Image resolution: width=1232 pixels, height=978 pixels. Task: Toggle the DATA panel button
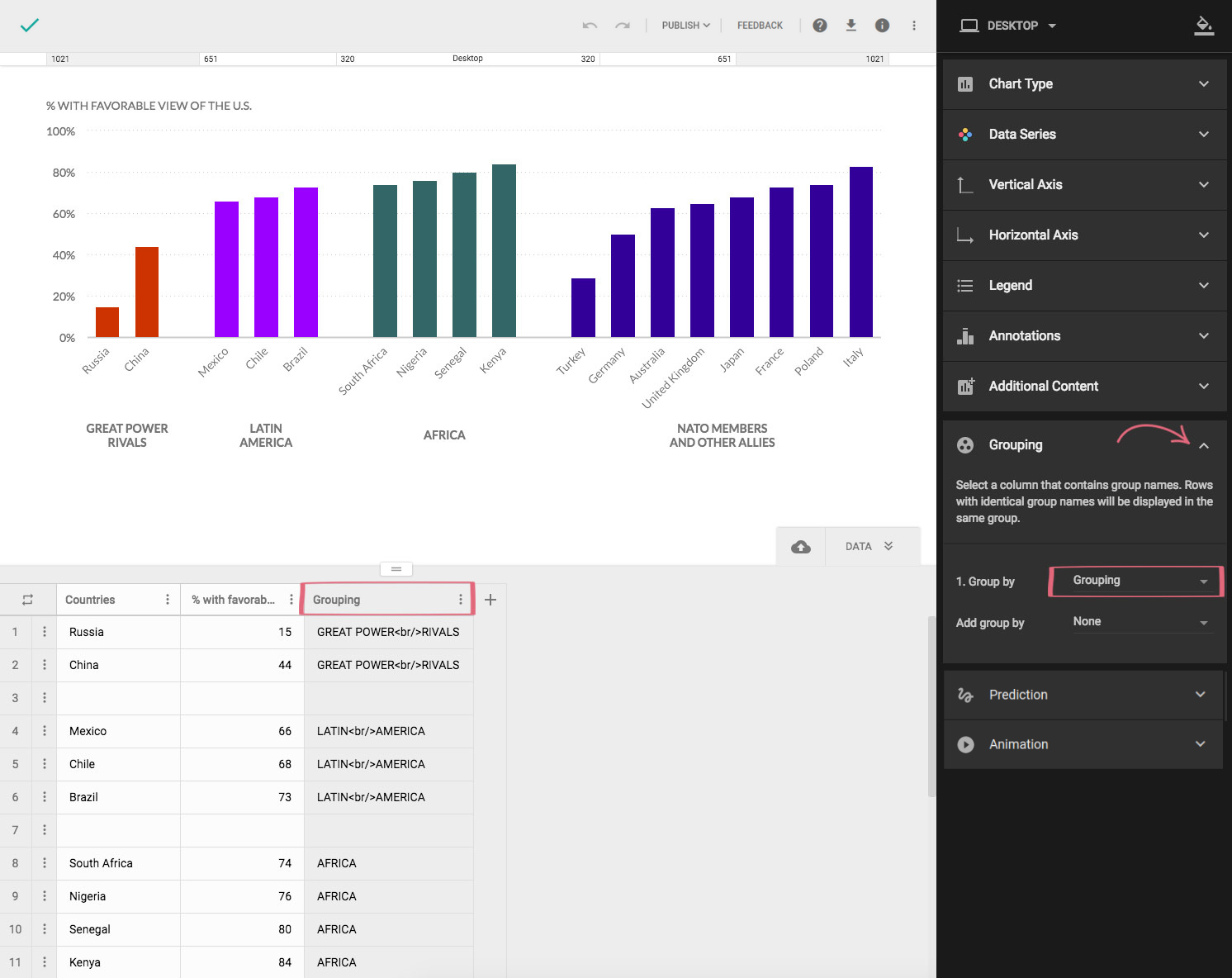870,547
